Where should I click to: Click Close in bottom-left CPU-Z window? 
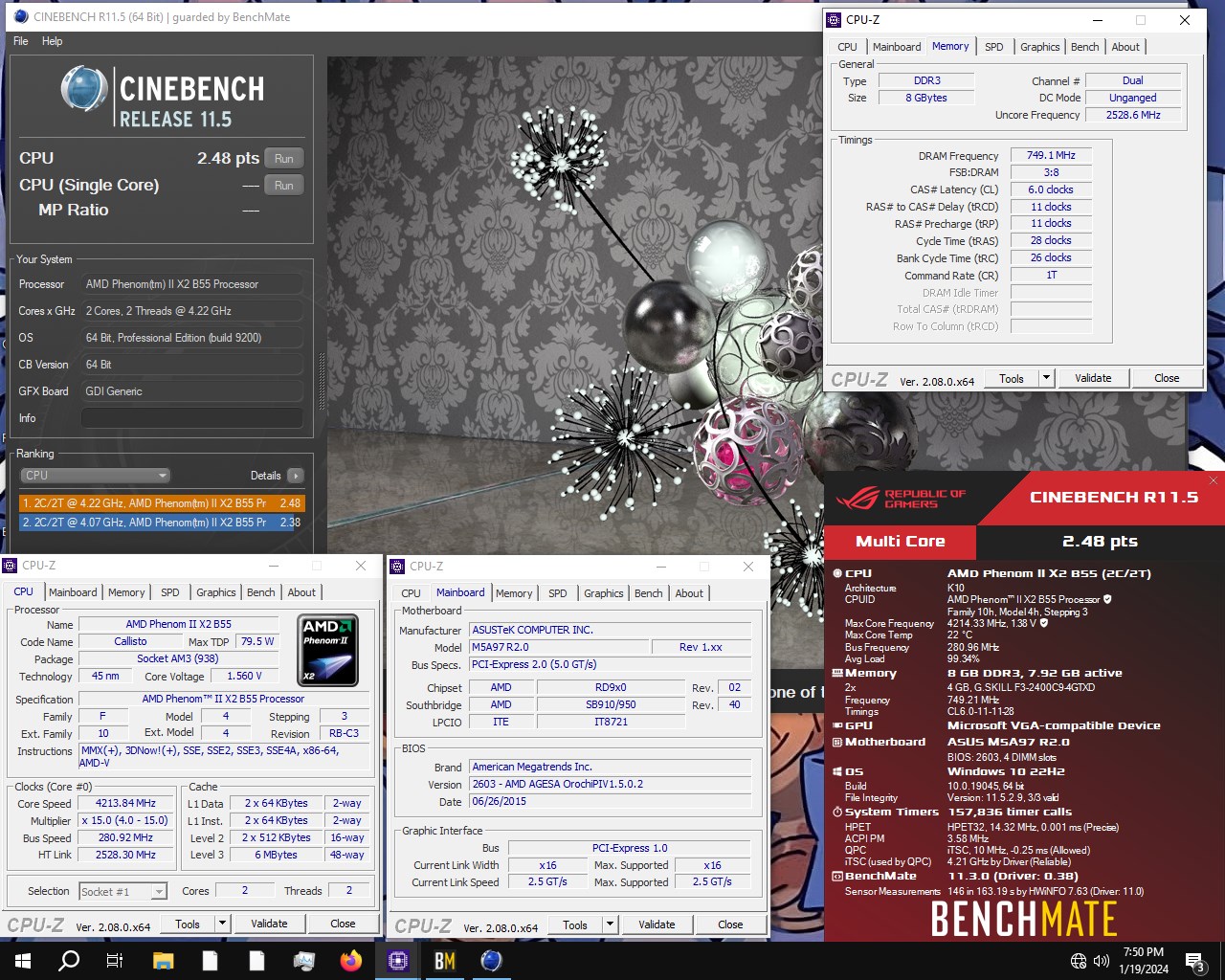pyautogui.click(x=343, y=924)
